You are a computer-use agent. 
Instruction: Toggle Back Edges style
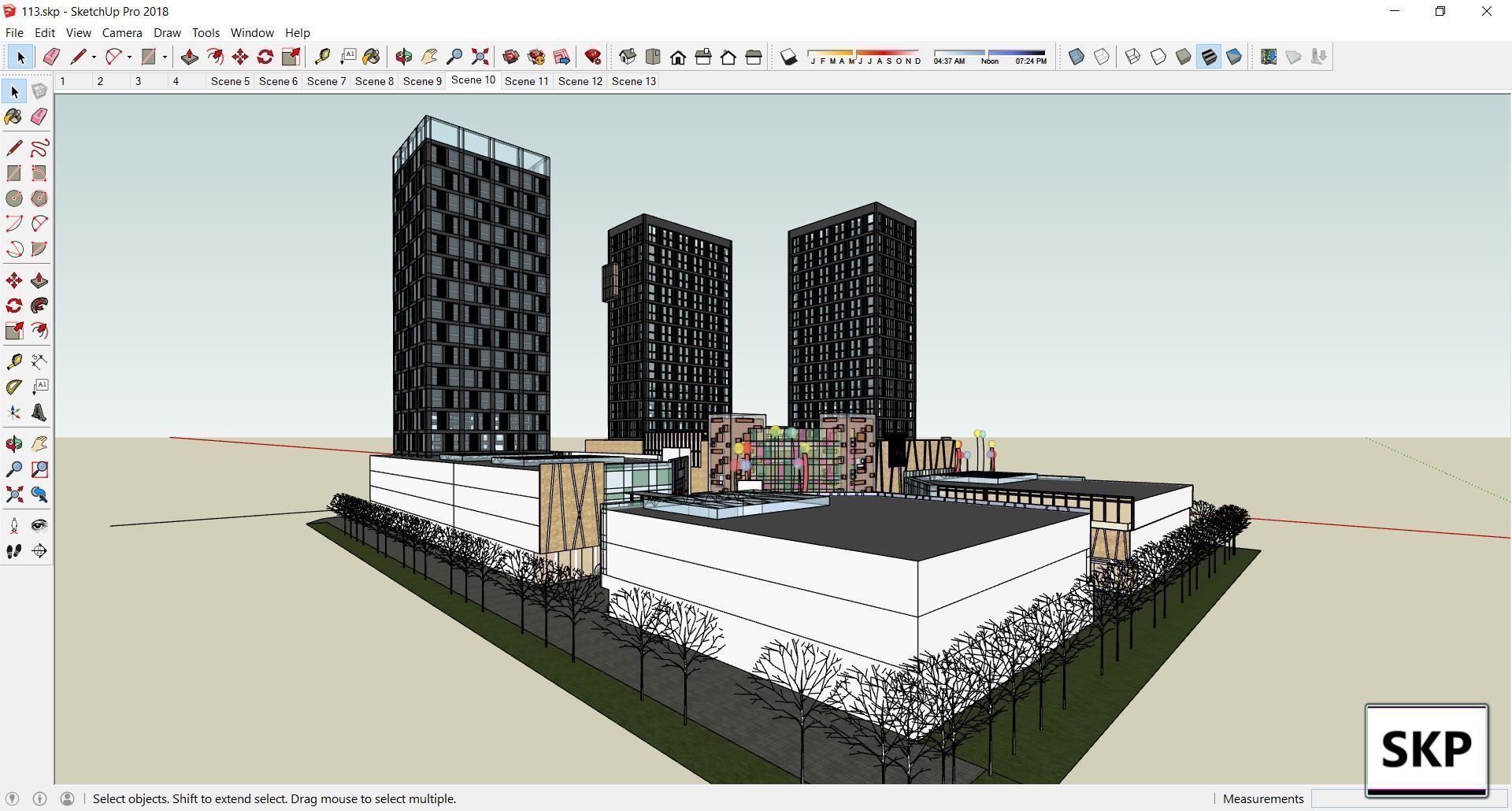click(1102, 57)
